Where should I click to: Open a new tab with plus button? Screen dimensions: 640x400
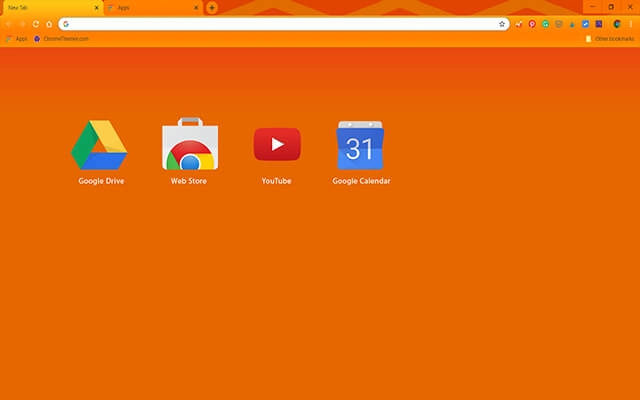click(x=212, y=7)
